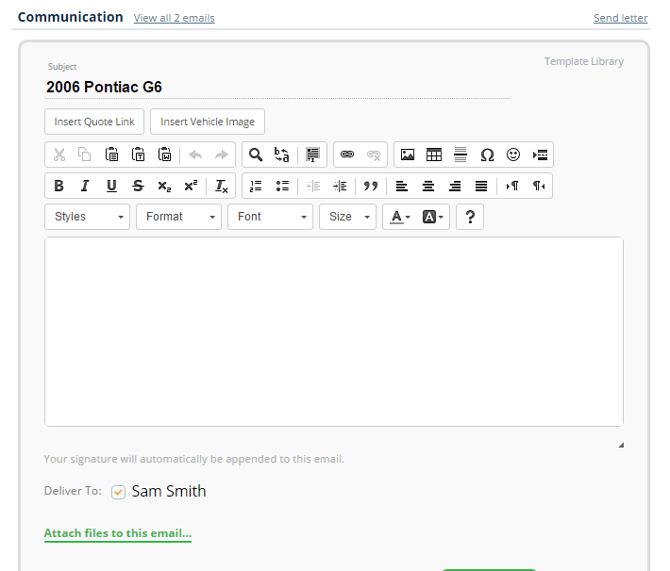Decrease indent of text
Screen dimensions: 670x571
[x=313, y=186]
